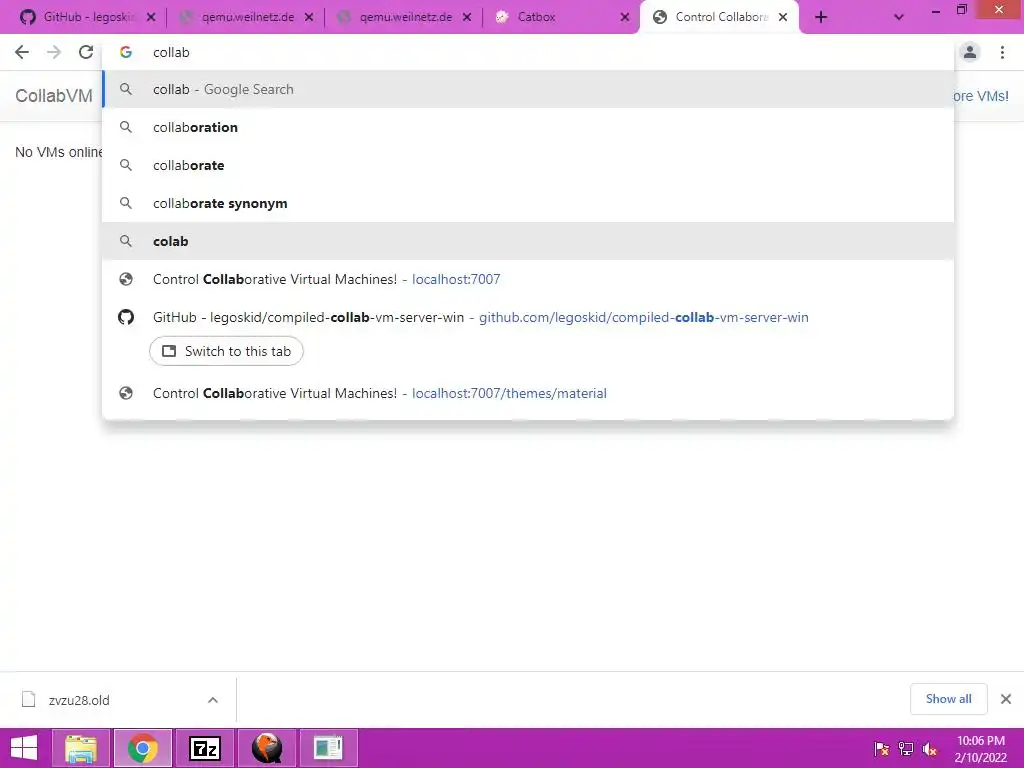Select 'collaborate synonym' suggestion

pyautogui.click(x=528, y=203)
